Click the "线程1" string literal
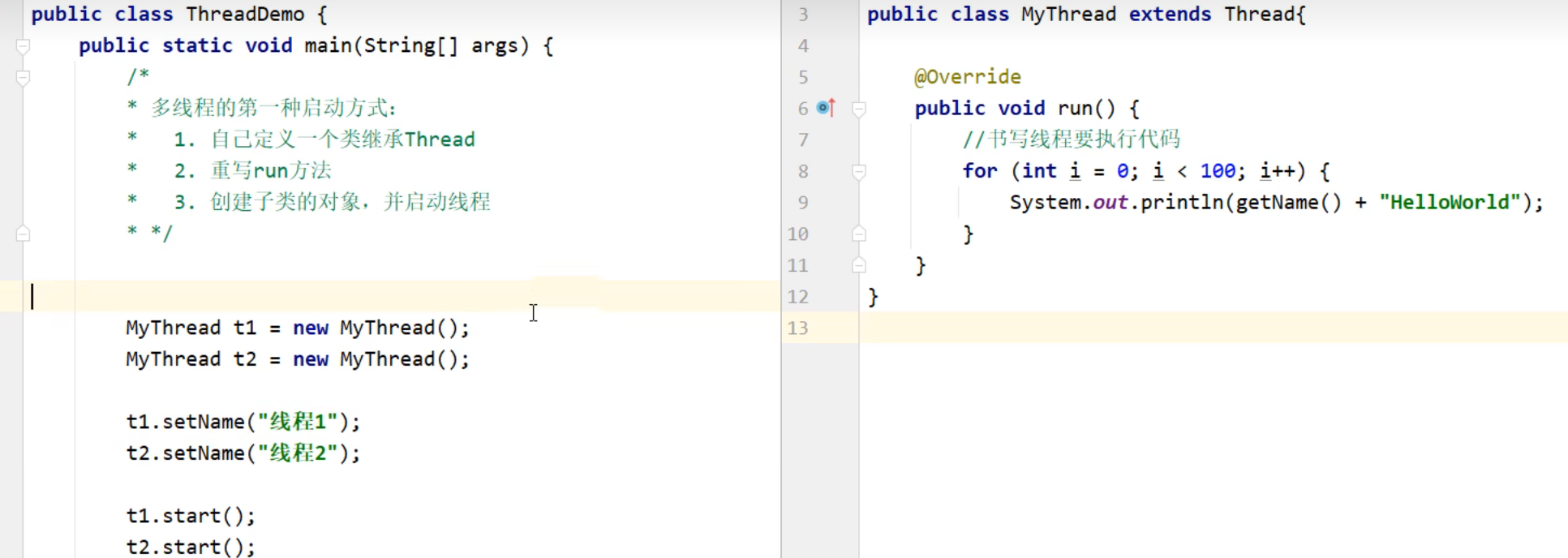1568x558 pixels. click(x=297, y=422)
